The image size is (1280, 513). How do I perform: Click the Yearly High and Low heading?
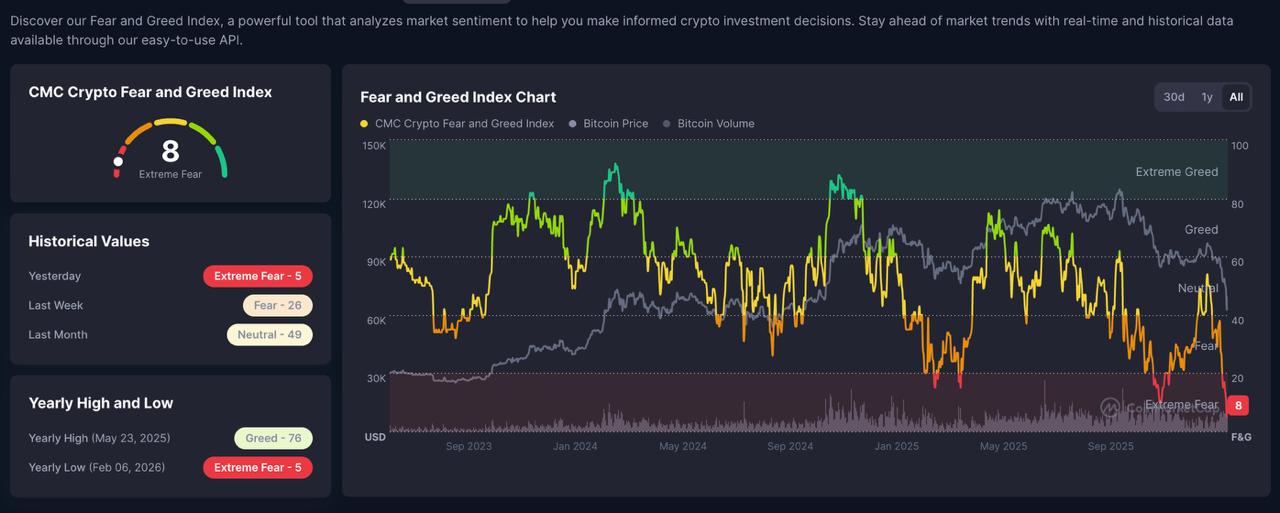click(x=101, y=403)
